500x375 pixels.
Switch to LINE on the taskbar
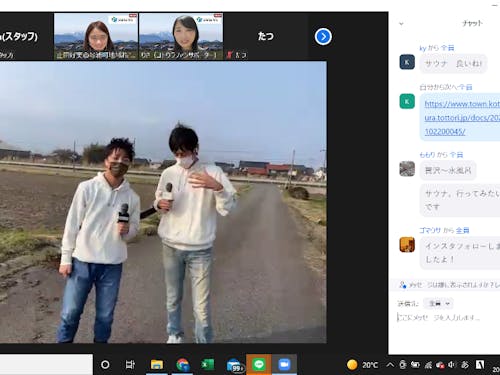(259, 365)
